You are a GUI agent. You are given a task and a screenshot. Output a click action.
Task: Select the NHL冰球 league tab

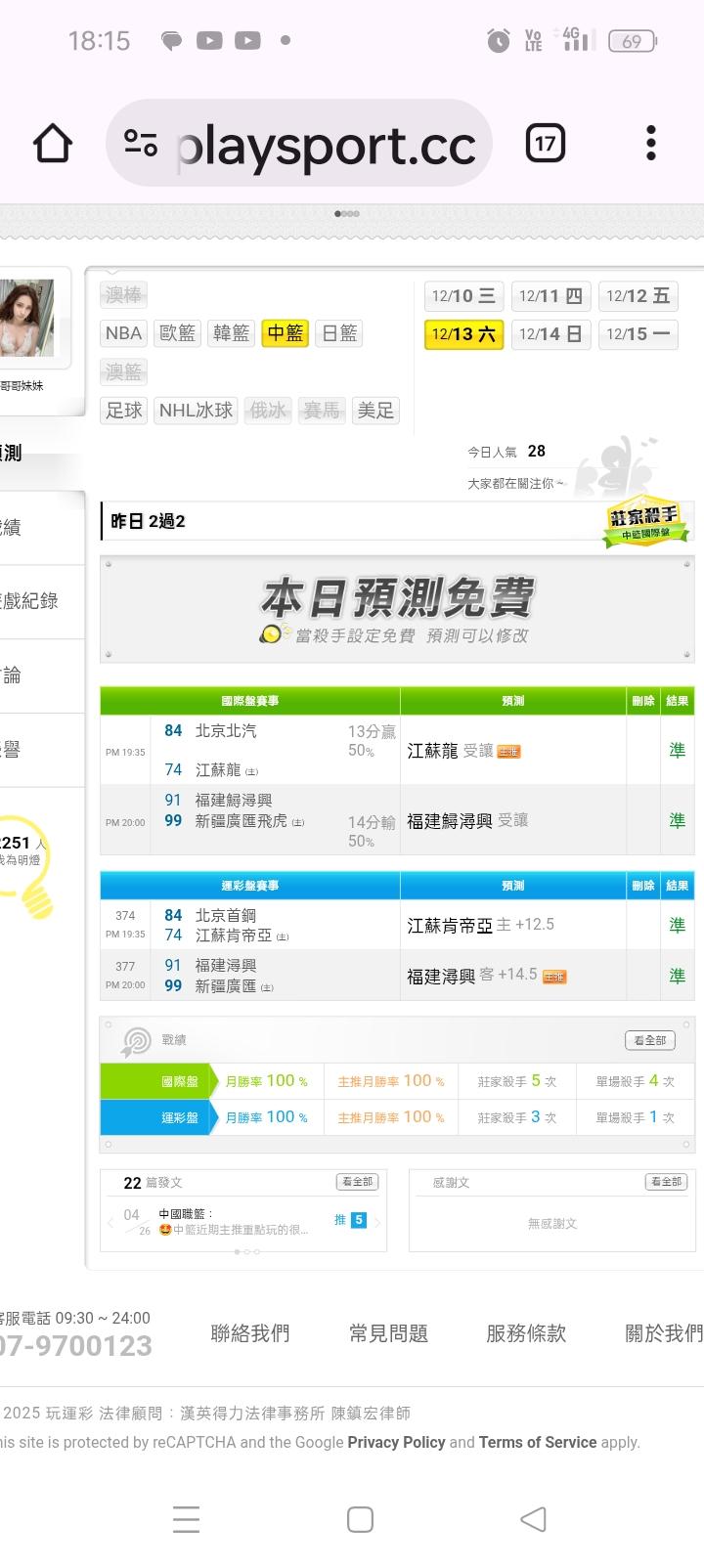click(196, 411)
